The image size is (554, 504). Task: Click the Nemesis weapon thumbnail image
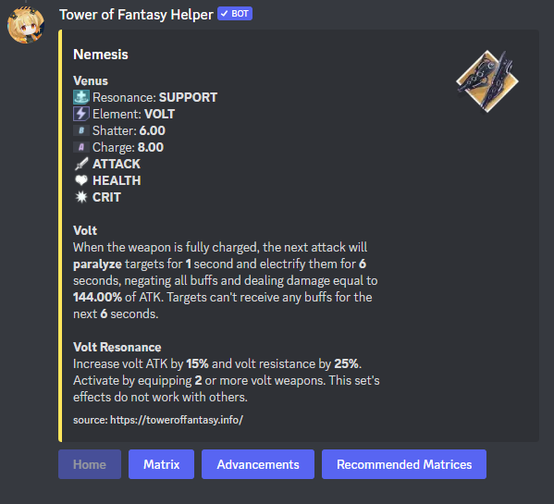487,81
